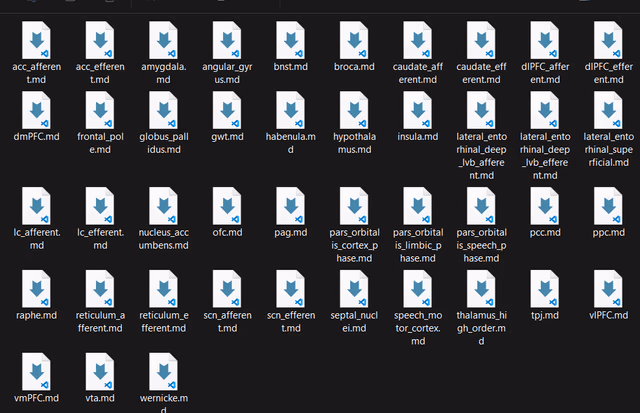The image size is (640, 413).
Task: Select pars_orbitalis_limbic_phase.md file icon
Action: click(x=418, y=206)
